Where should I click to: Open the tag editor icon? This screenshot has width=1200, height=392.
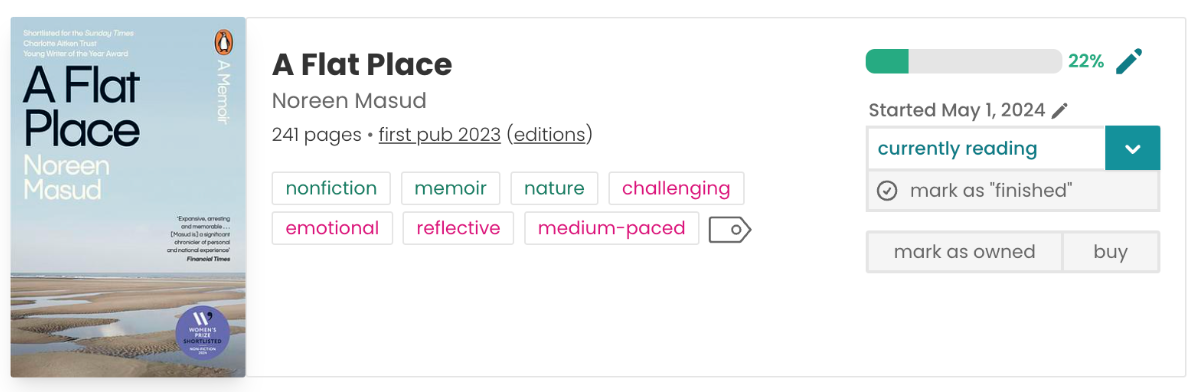tap(730, 230)
